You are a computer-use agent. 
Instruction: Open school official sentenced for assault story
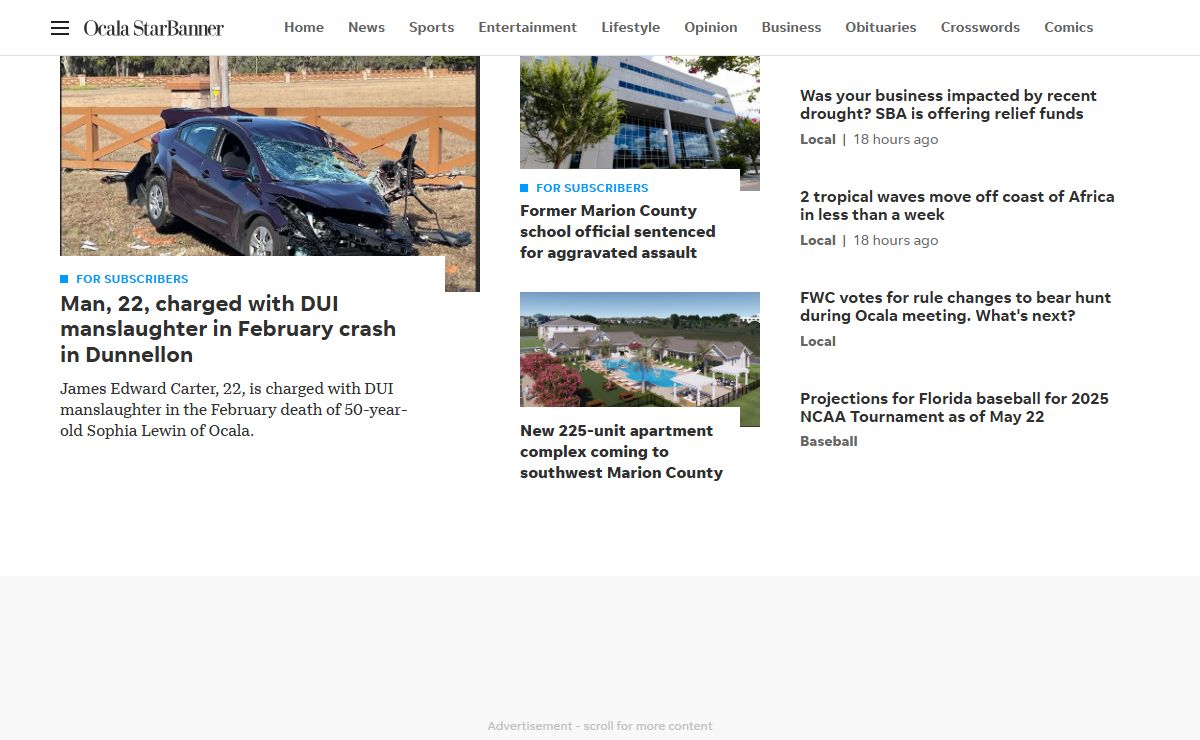618,232
